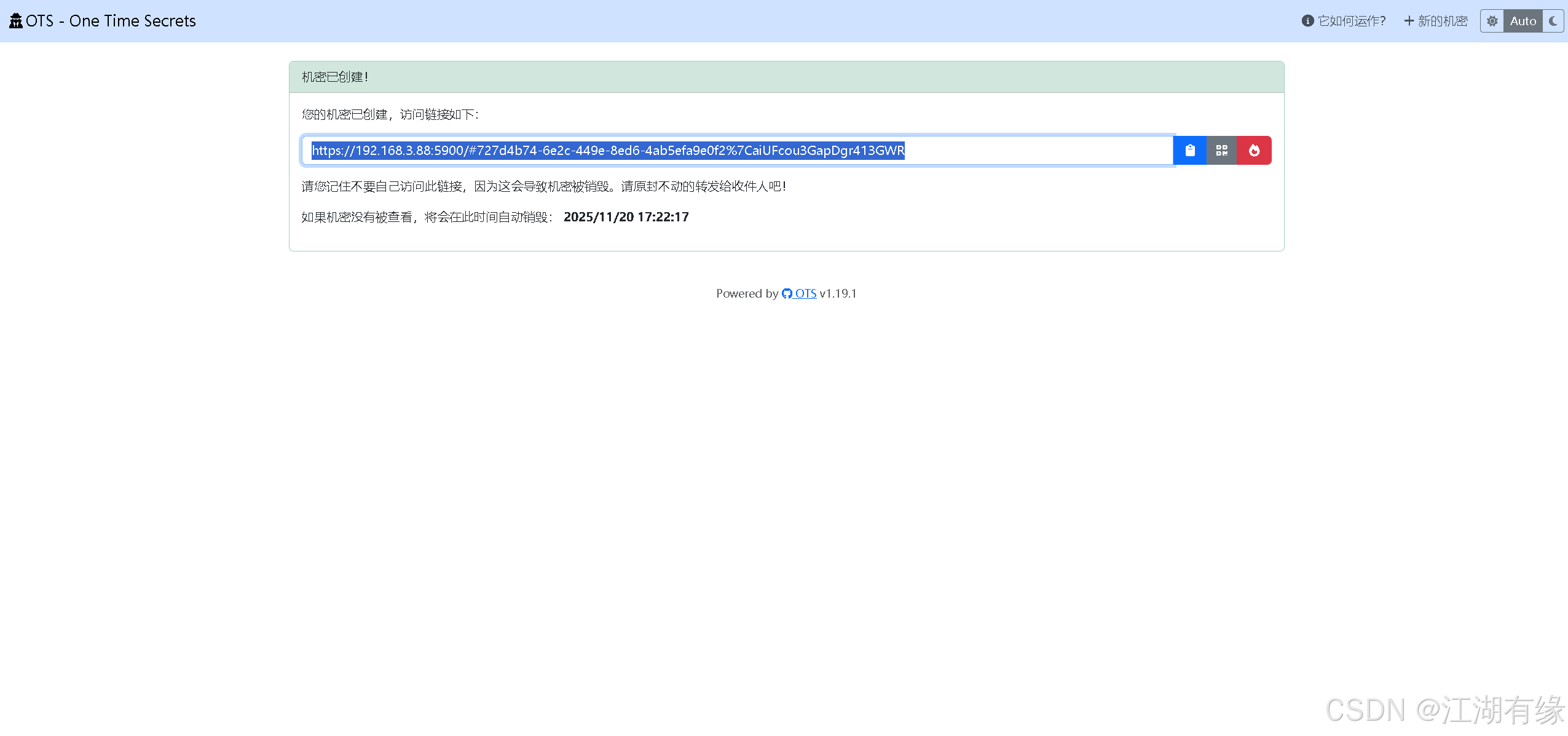Click the version text v1.19.1
The width and height of the screenshot is (1568, 736).
[x=838, y=294]
